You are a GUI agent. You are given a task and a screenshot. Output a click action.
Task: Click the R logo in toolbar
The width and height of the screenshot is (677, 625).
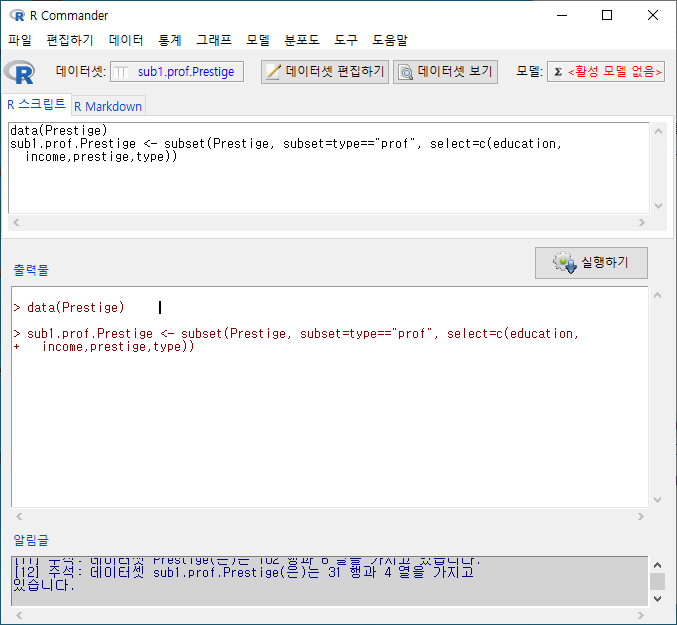tap(19, 72)
